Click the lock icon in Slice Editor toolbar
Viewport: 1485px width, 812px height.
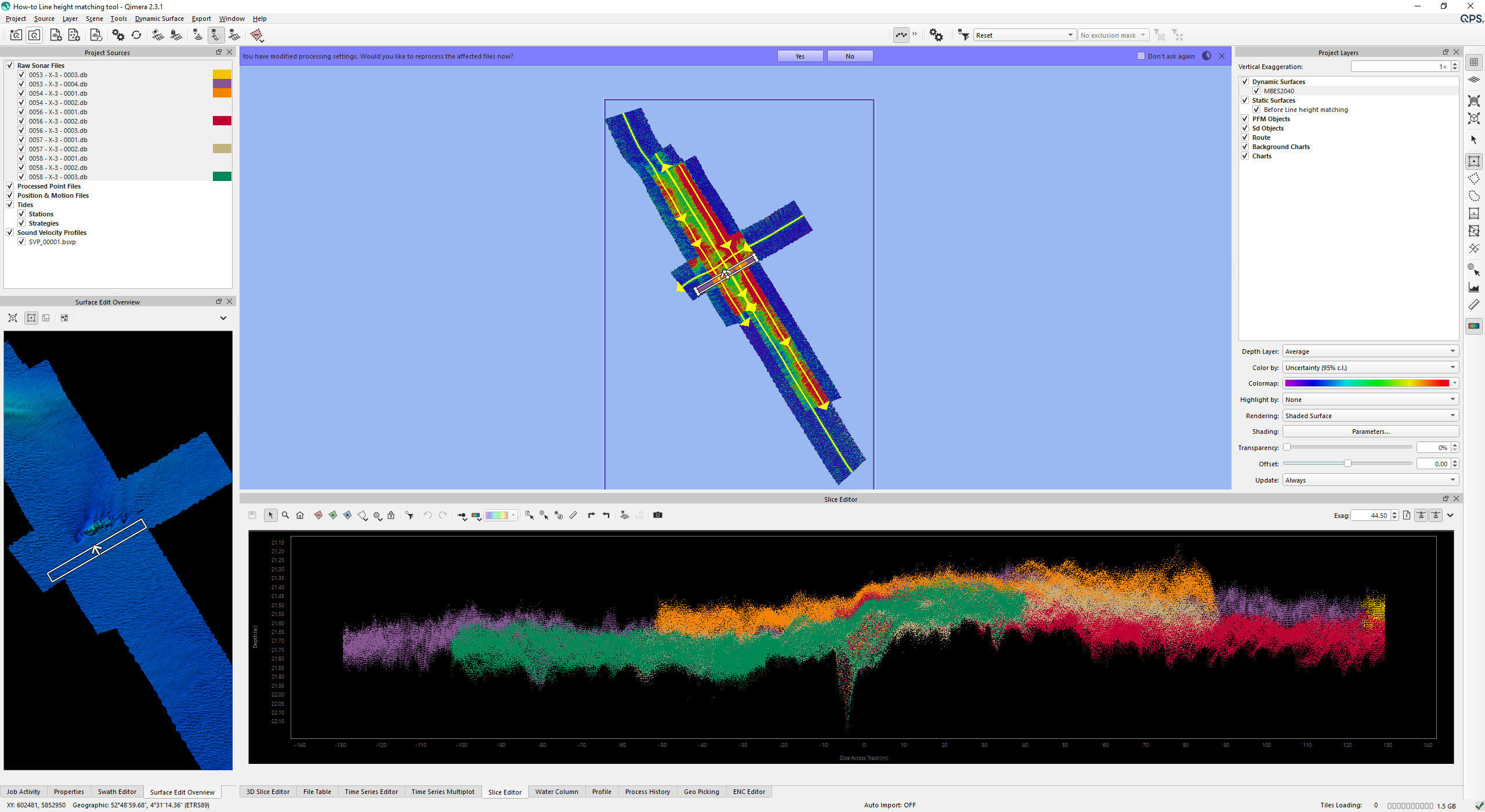(x=391, y=515)
